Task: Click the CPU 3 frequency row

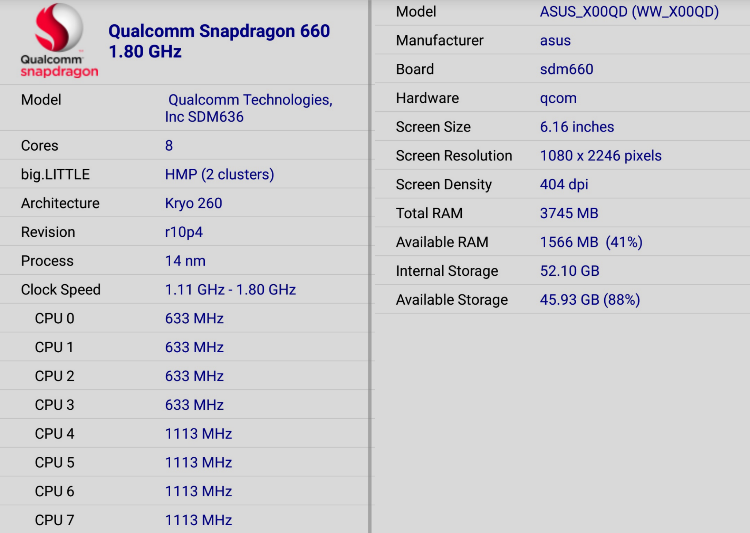Action: pos(186,405)
